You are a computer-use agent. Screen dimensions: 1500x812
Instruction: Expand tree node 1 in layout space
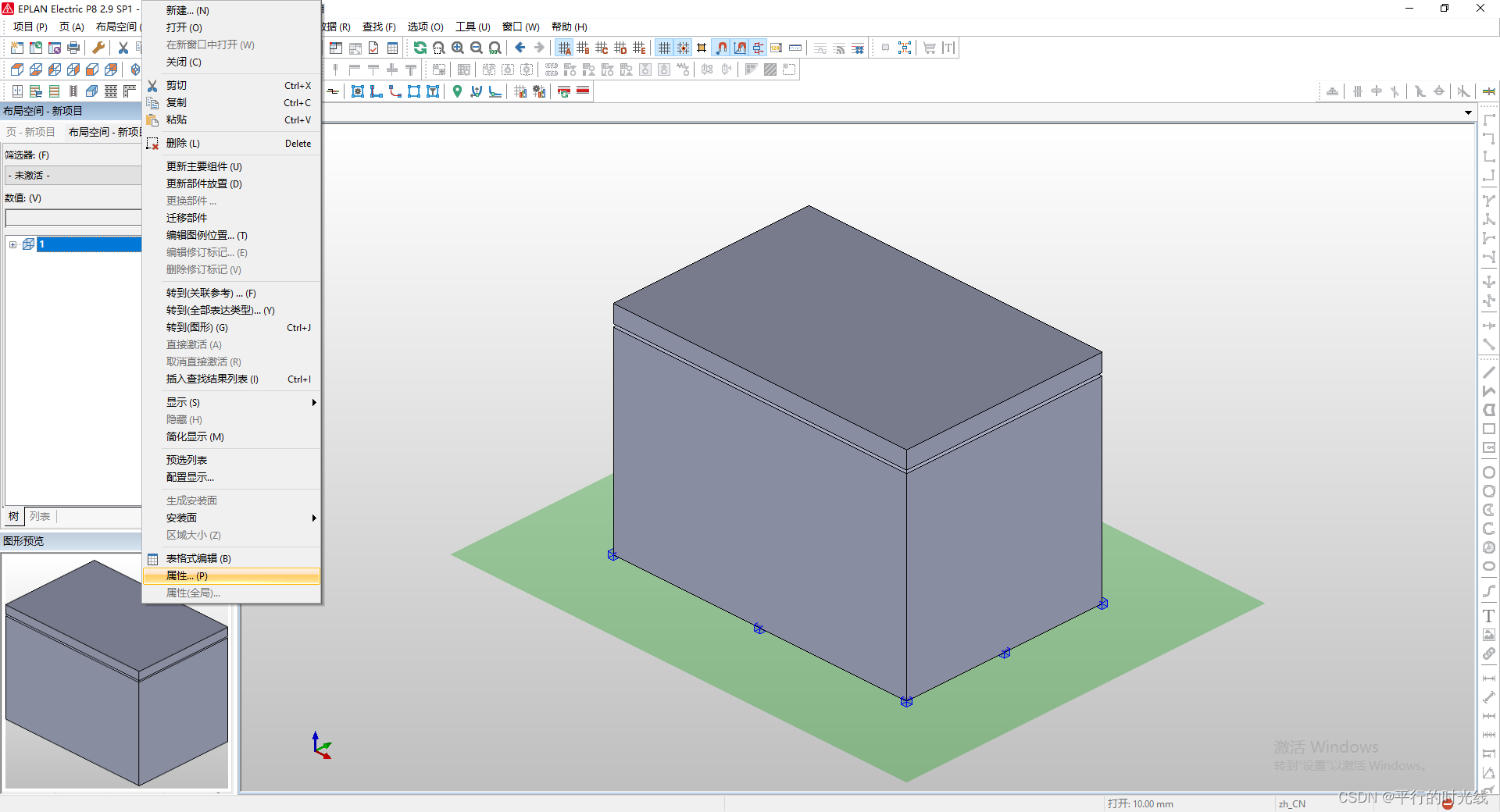(13, 244)
